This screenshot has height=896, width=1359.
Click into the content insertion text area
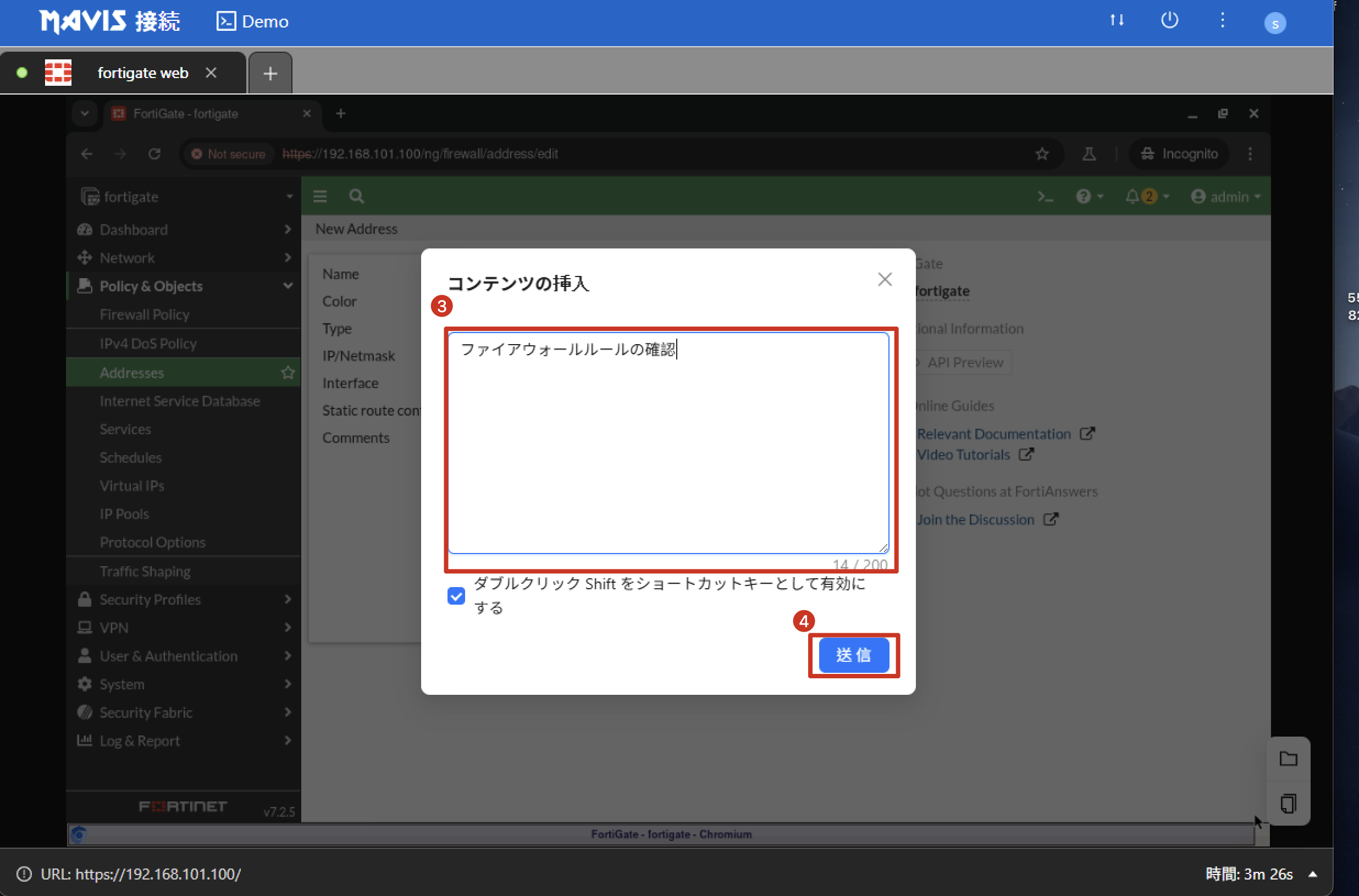(x=667, y=443)
